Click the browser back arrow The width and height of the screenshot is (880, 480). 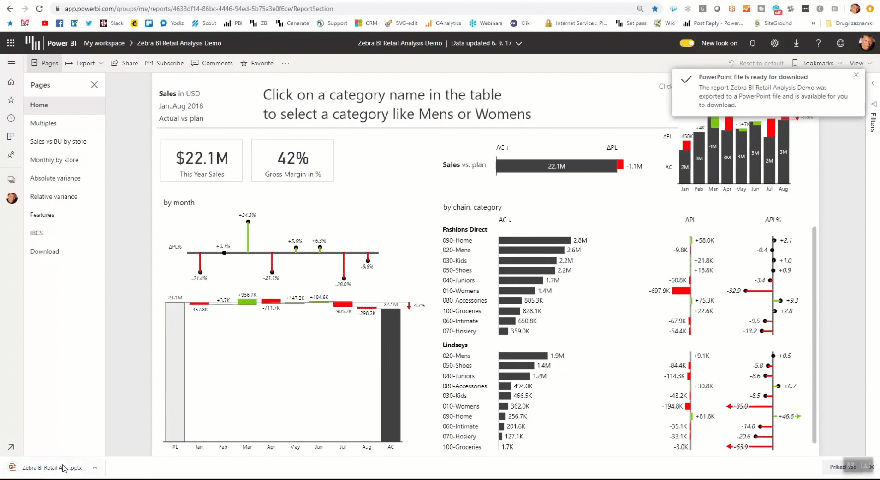[x=10, y=8]
